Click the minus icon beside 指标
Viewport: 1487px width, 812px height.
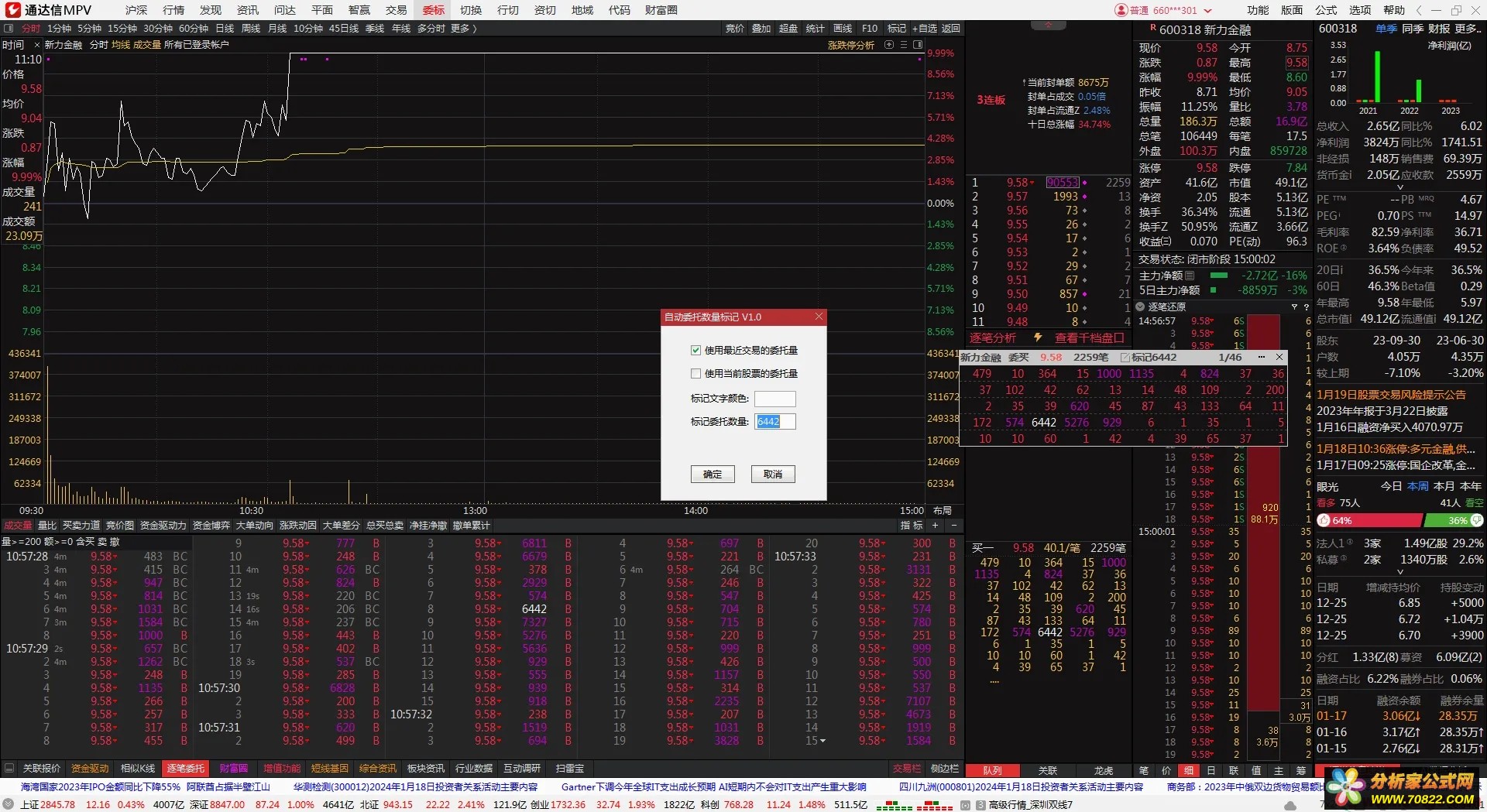[x=953, y=526]
